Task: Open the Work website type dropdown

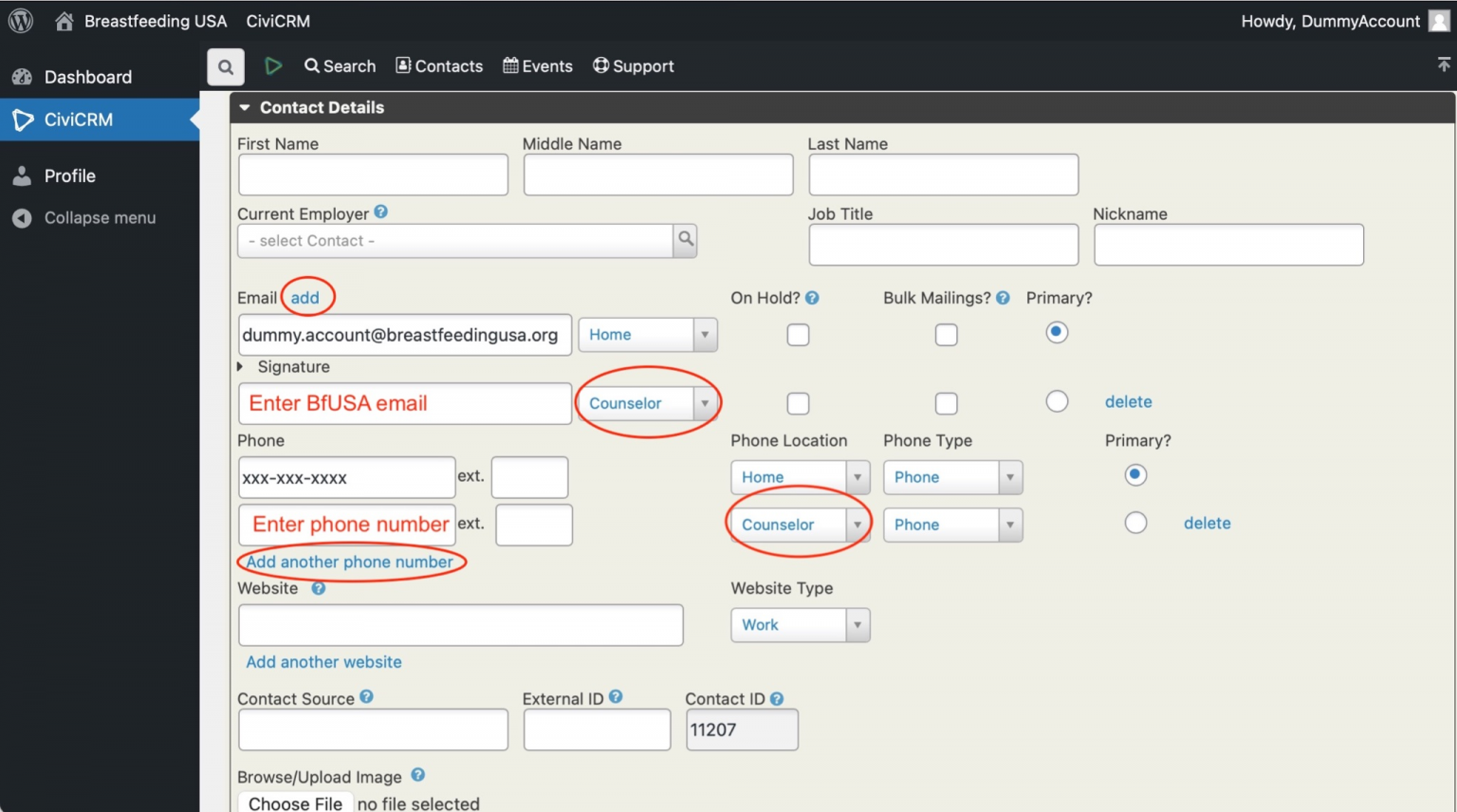Action: pyautogui.click(x=800, y=625)
